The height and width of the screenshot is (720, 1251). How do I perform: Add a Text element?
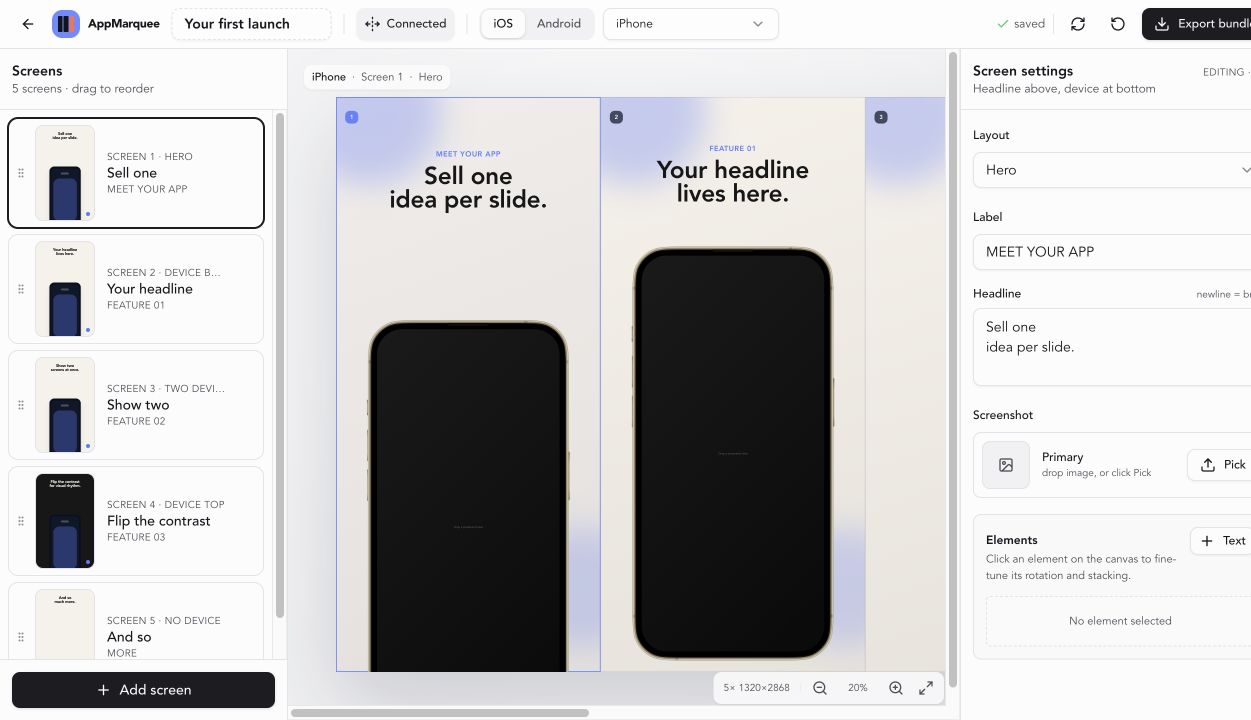click(1223, 541)
